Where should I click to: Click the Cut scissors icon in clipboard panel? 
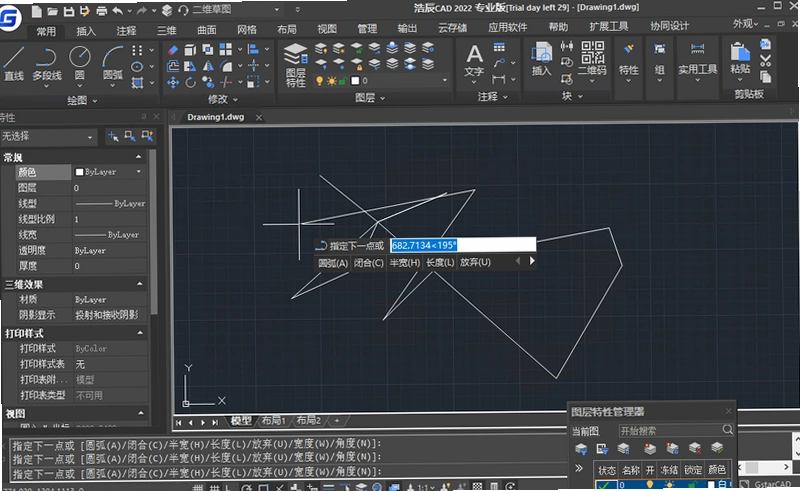click(765, 61)
